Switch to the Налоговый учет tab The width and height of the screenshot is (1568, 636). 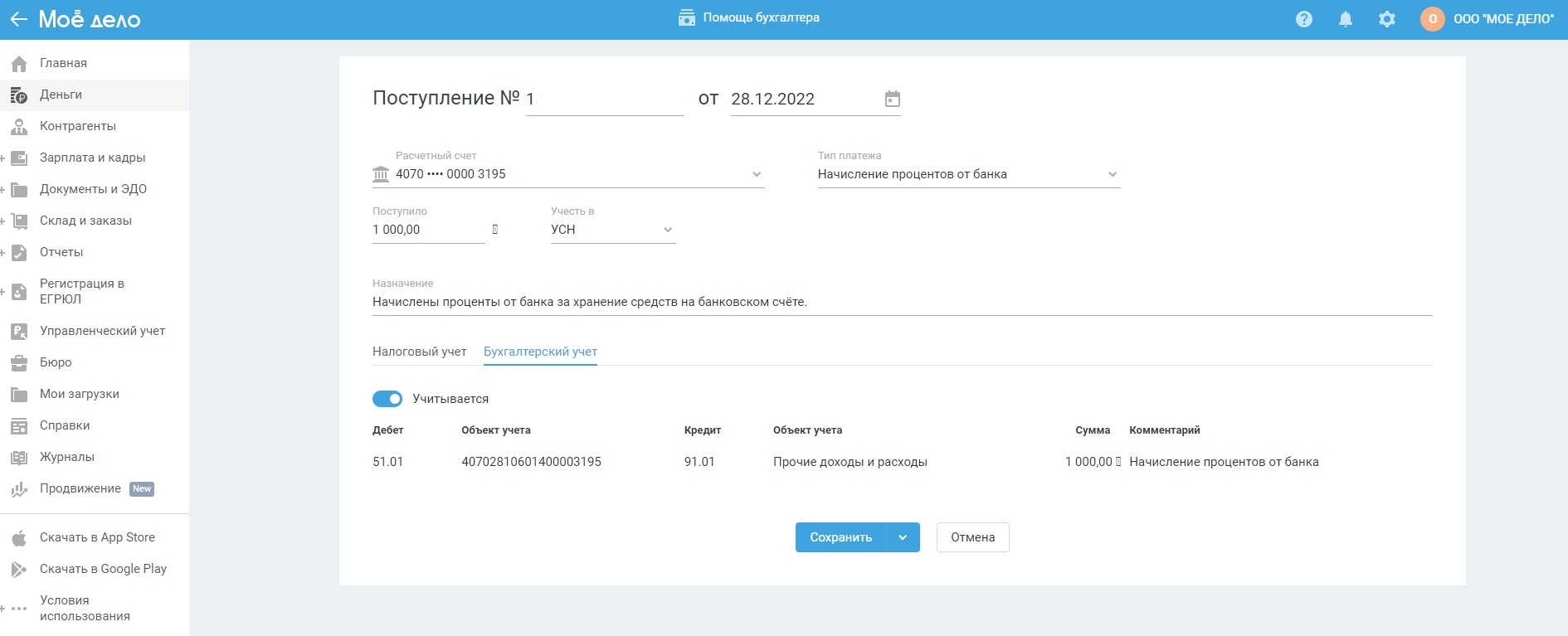pos(419,352)
